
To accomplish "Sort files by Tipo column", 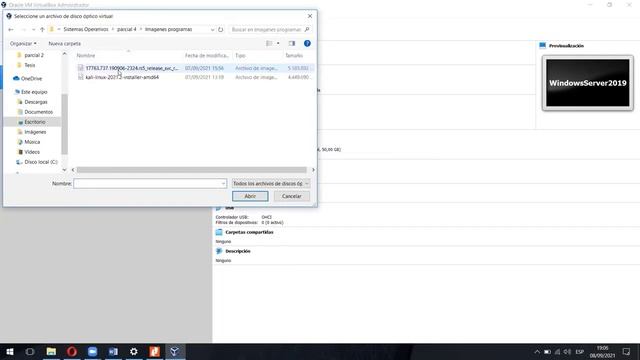I will (x=240, y=56).
